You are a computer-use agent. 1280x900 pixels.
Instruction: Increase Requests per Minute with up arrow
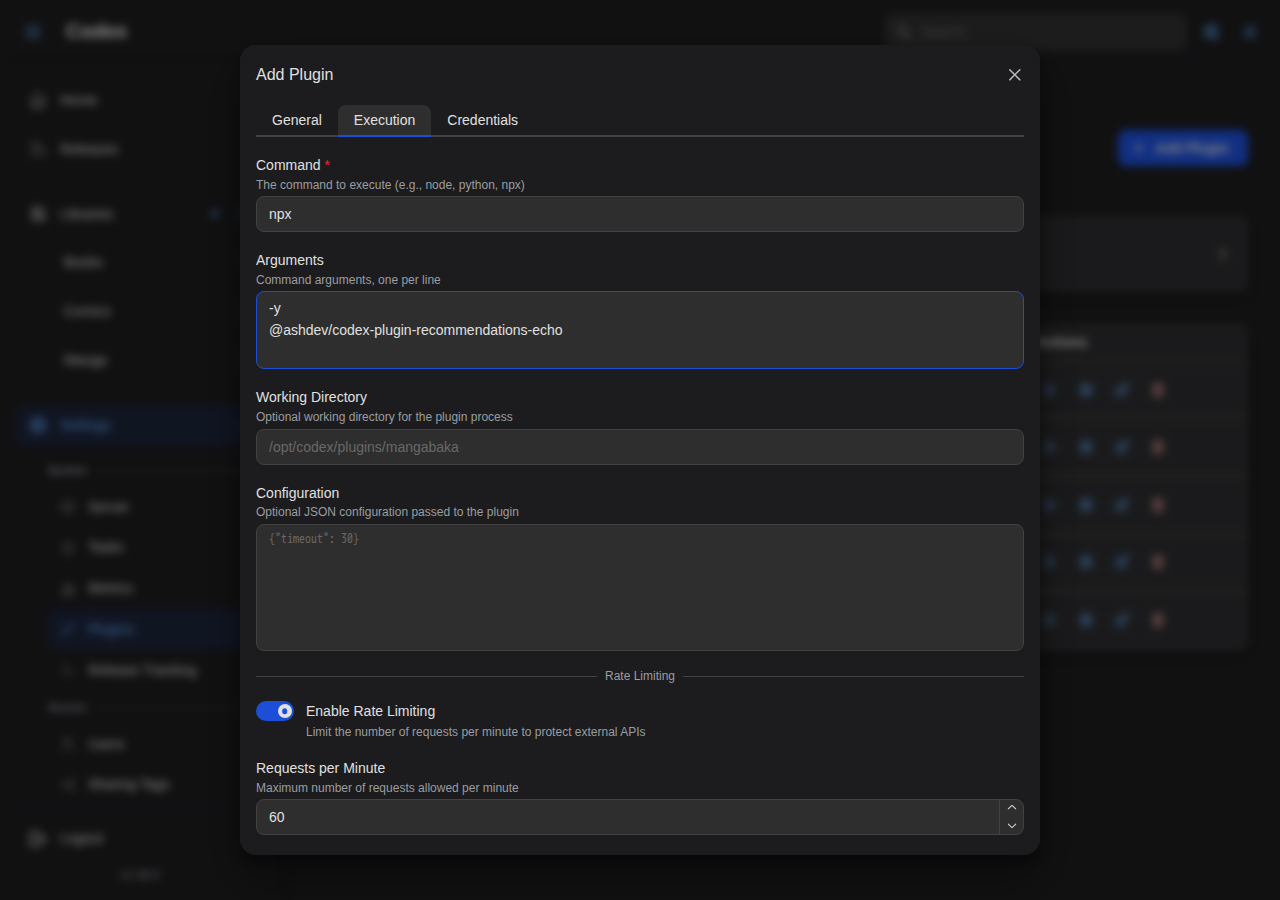[1012, 808]
